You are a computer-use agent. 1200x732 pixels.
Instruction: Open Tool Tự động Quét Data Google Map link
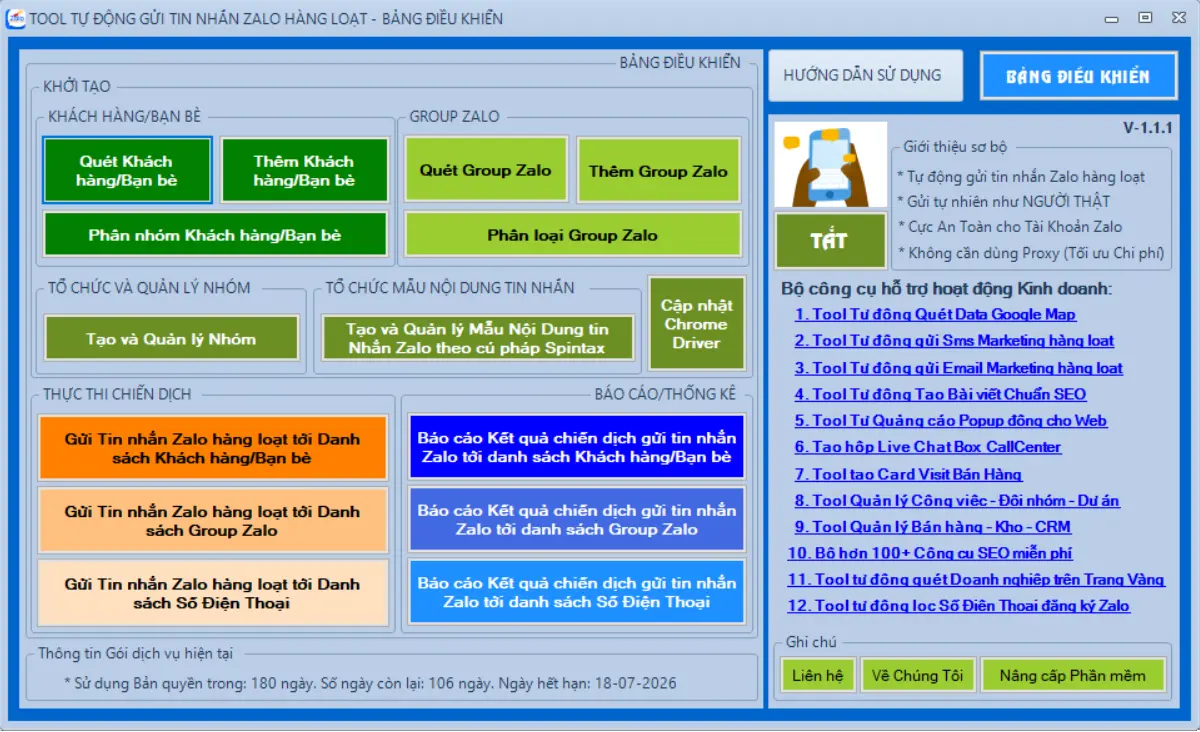click(x=935, y=314)
